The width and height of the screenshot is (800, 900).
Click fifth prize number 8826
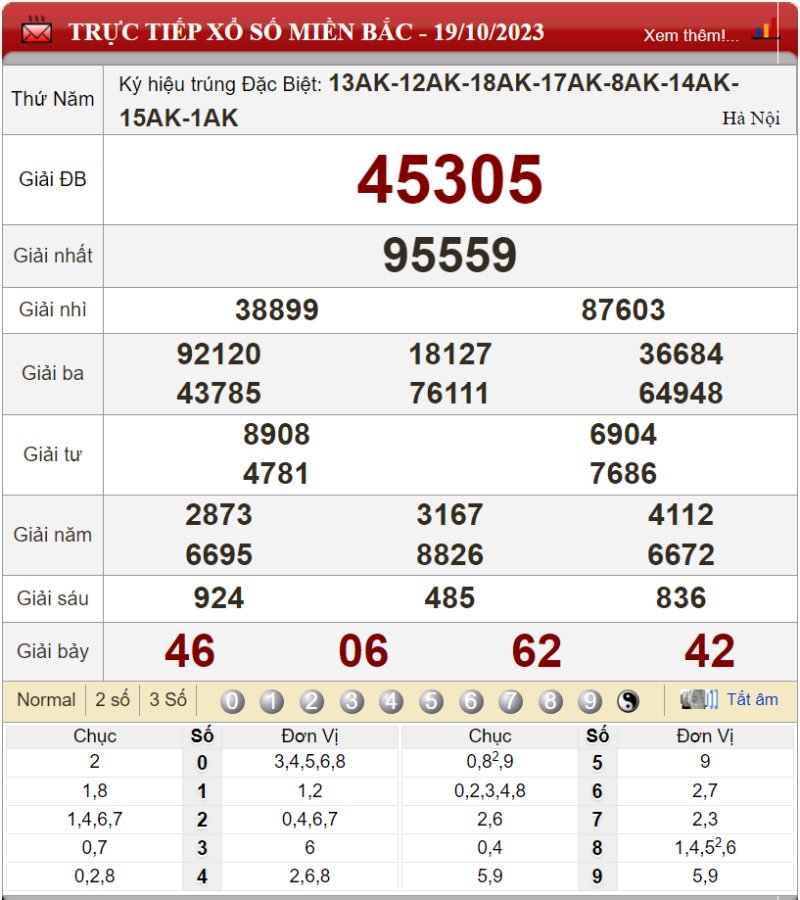(450, 554)
